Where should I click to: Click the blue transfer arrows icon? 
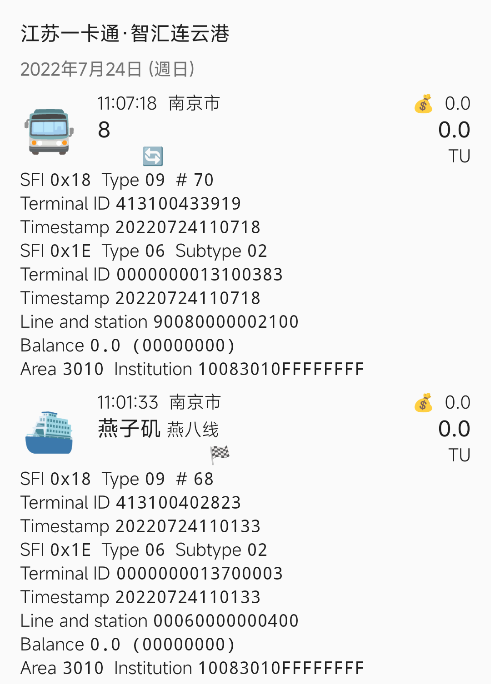(153, 156)
